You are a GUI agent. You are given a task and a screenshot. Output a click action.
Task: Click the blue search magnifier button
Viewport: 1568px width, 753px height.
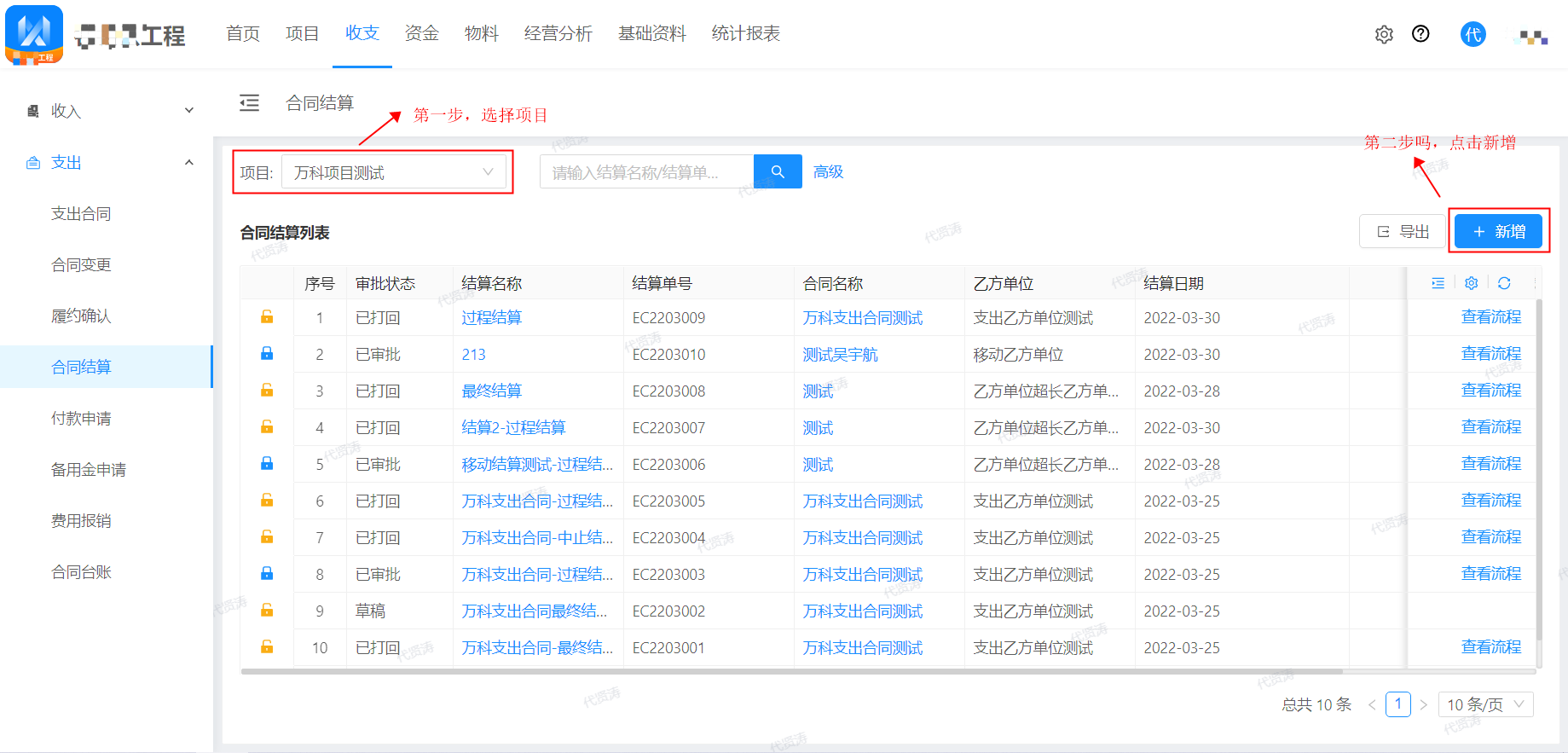778,171
